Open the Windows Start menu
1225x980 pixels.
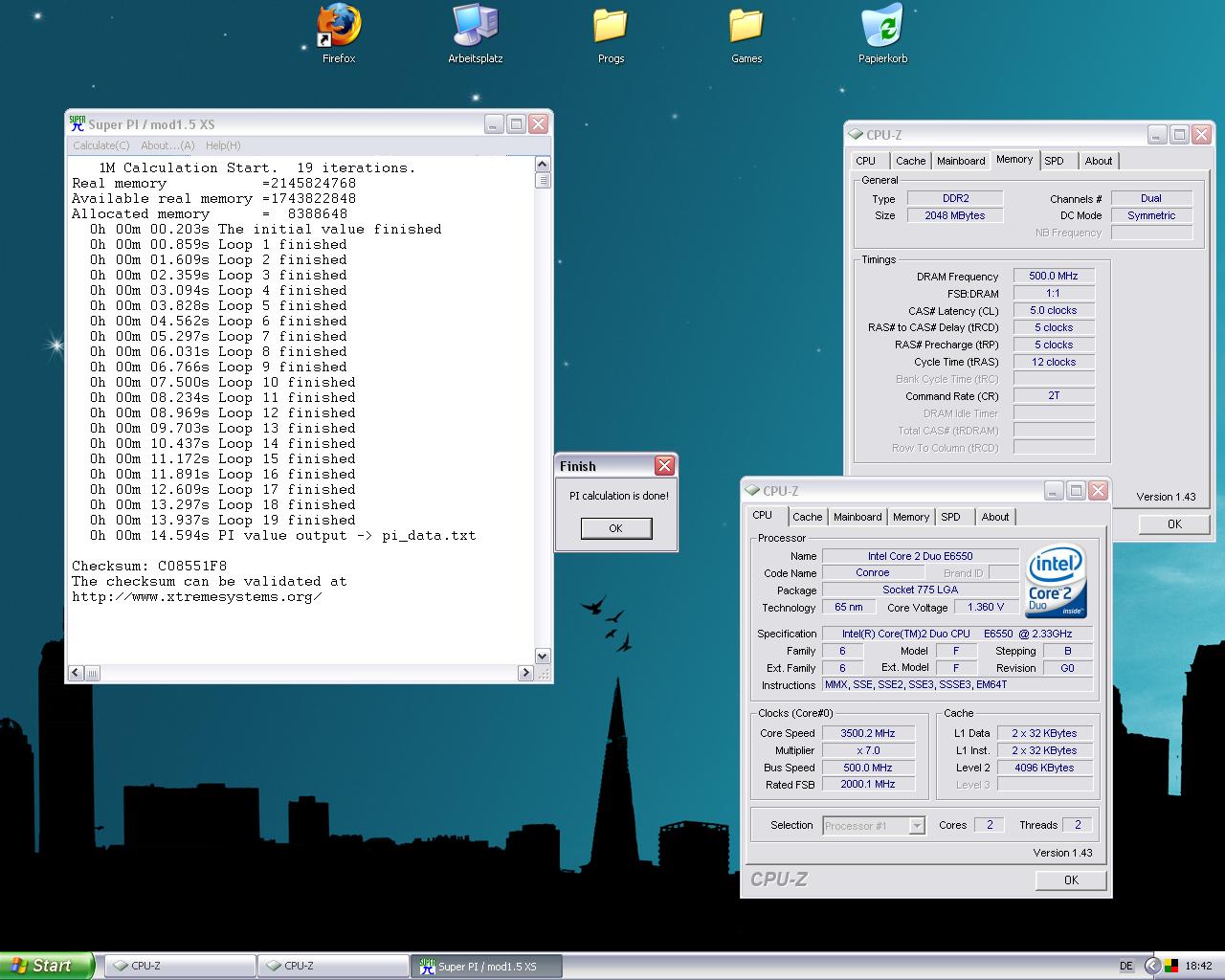[x=47, y=966]
